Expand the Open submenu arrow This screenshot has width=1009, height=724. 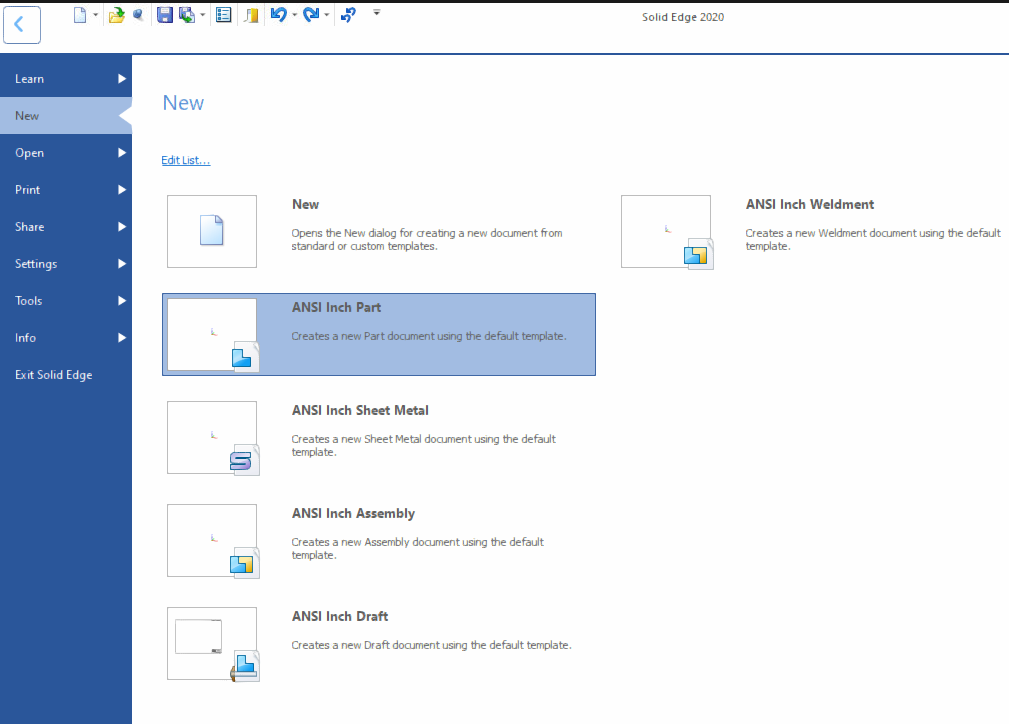point(122,153)
